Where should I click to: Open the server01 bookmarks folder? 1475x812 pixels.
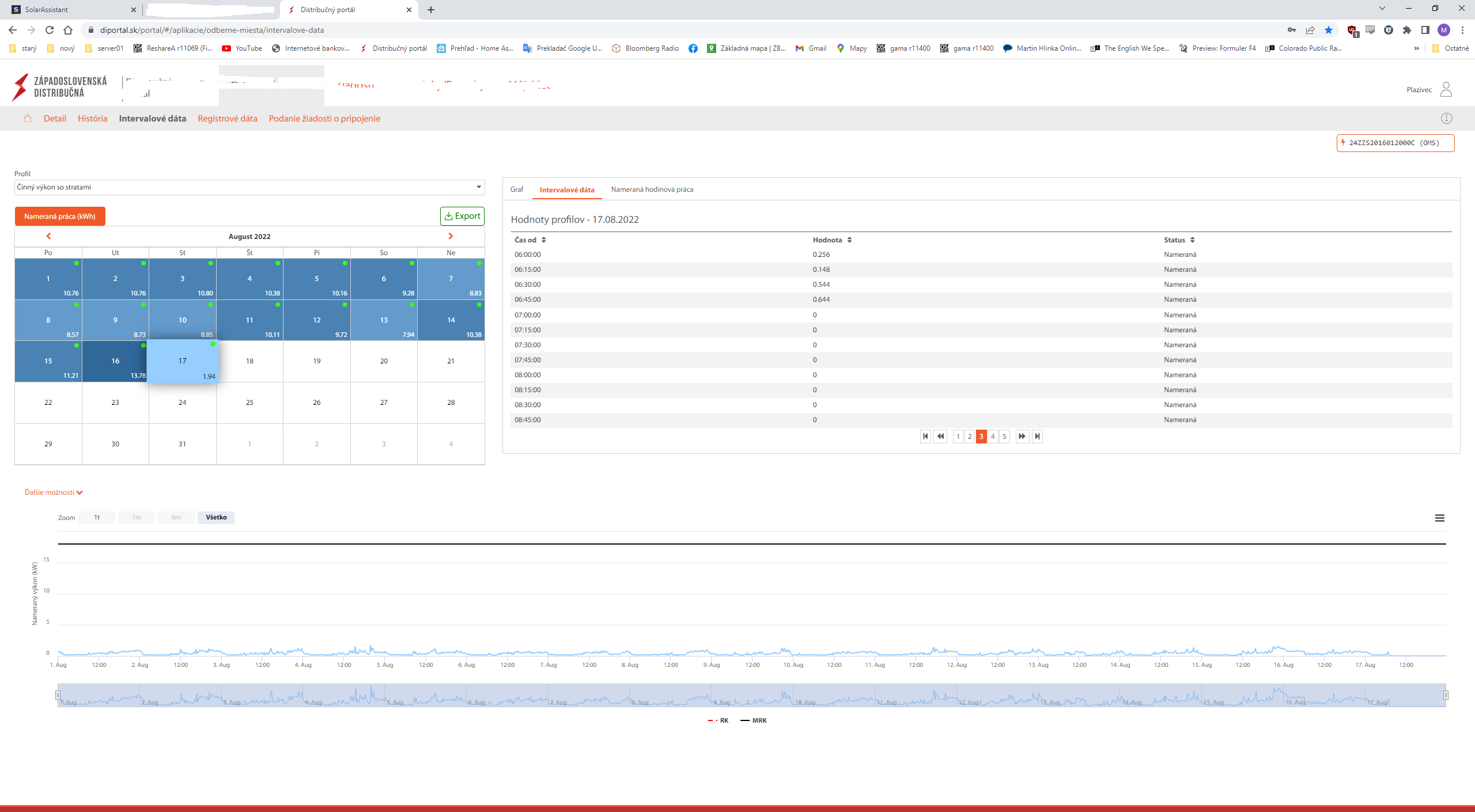click(x=104, y=48)
